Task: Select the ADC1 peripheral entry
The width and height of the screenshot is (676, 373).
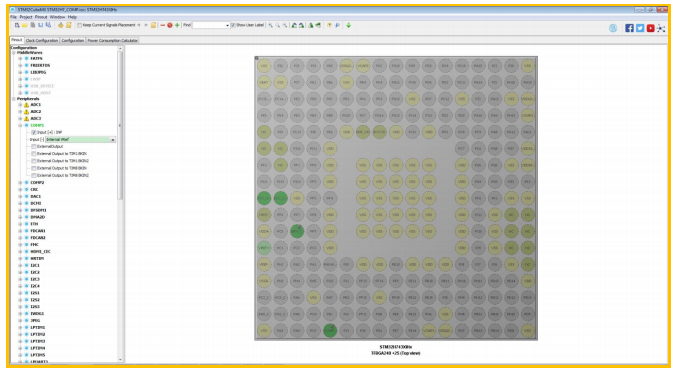Action: point(35,105)
